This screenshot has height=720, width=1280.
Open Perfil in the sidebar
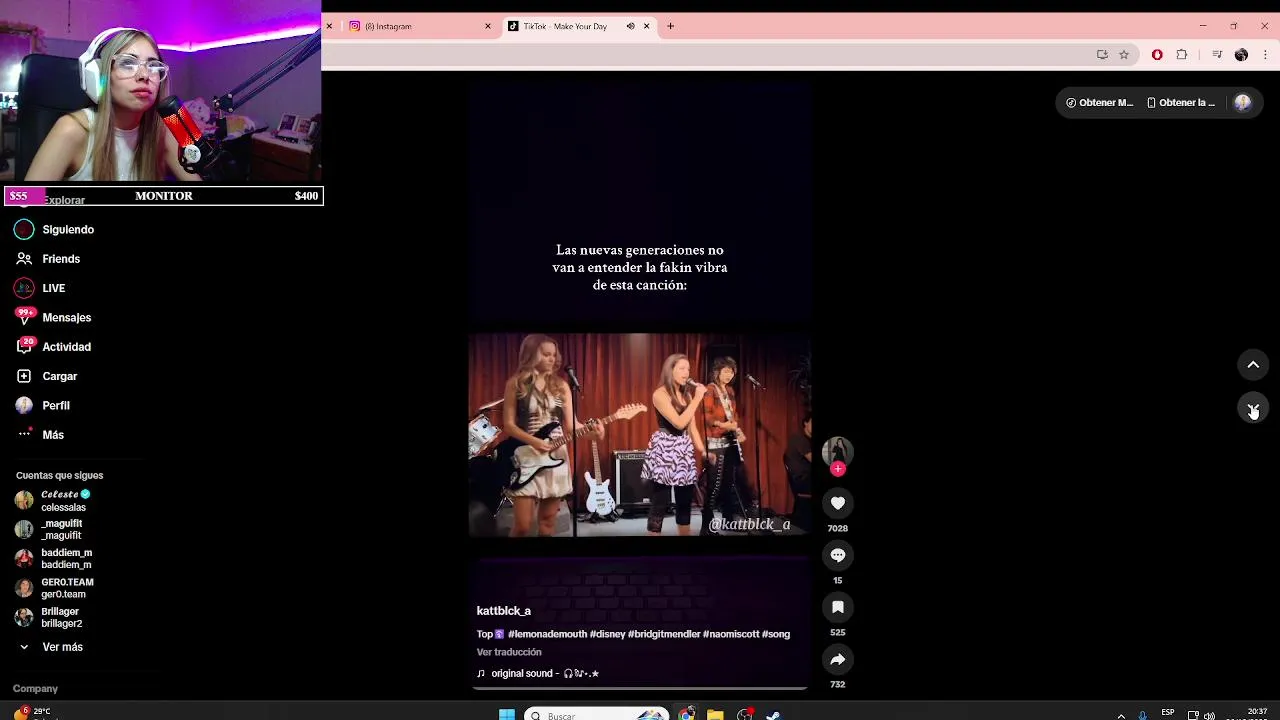tap(56, 406)
